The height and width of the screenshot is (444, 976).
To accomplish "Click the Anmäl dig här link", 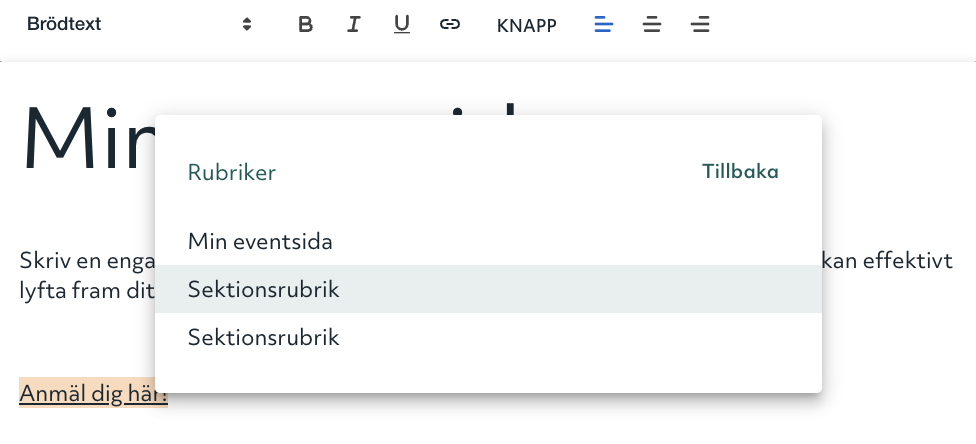I will [x=93, y=393].
